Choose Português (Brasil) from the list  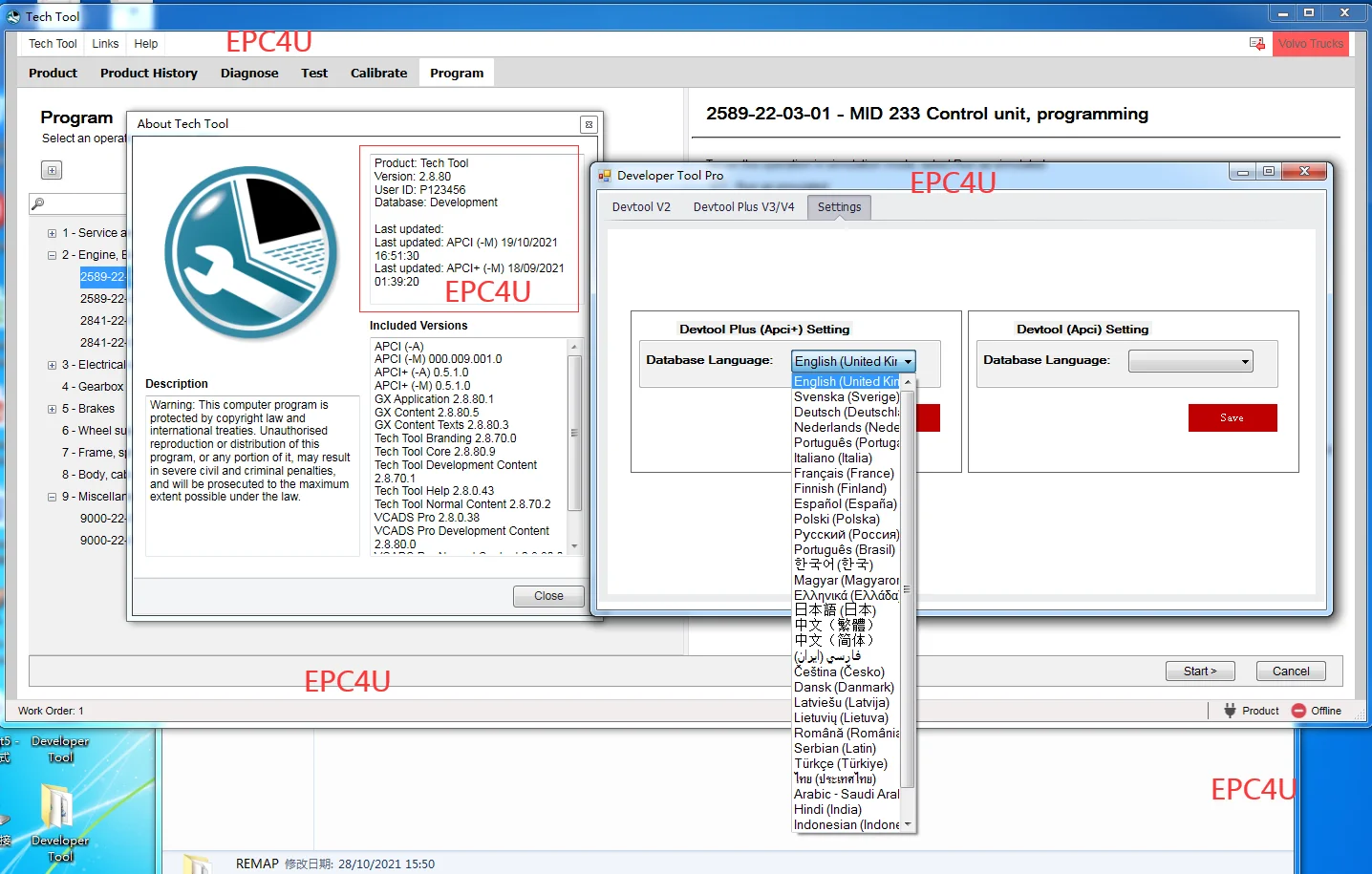pyautogui.click(x=847, y=550)
